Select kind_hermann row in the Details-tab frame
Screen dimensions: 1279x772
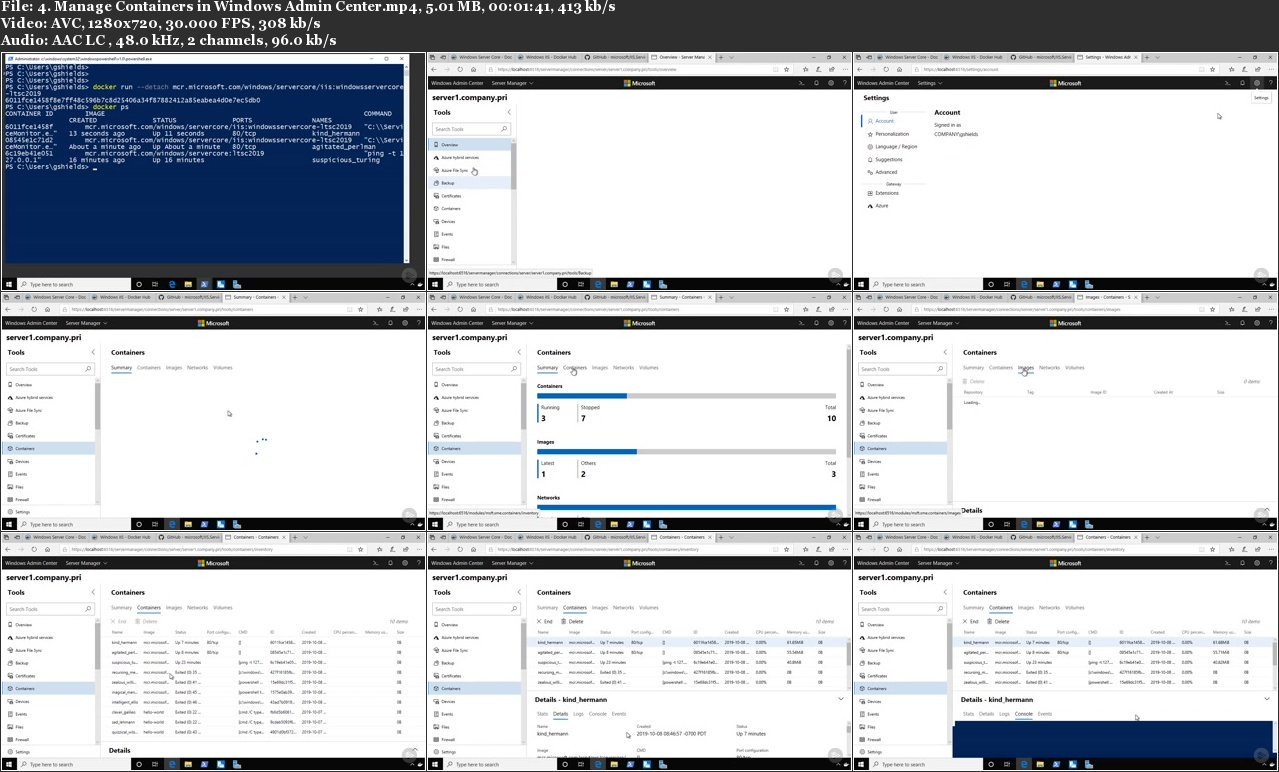pyautogui.click(x=686, y=642)
